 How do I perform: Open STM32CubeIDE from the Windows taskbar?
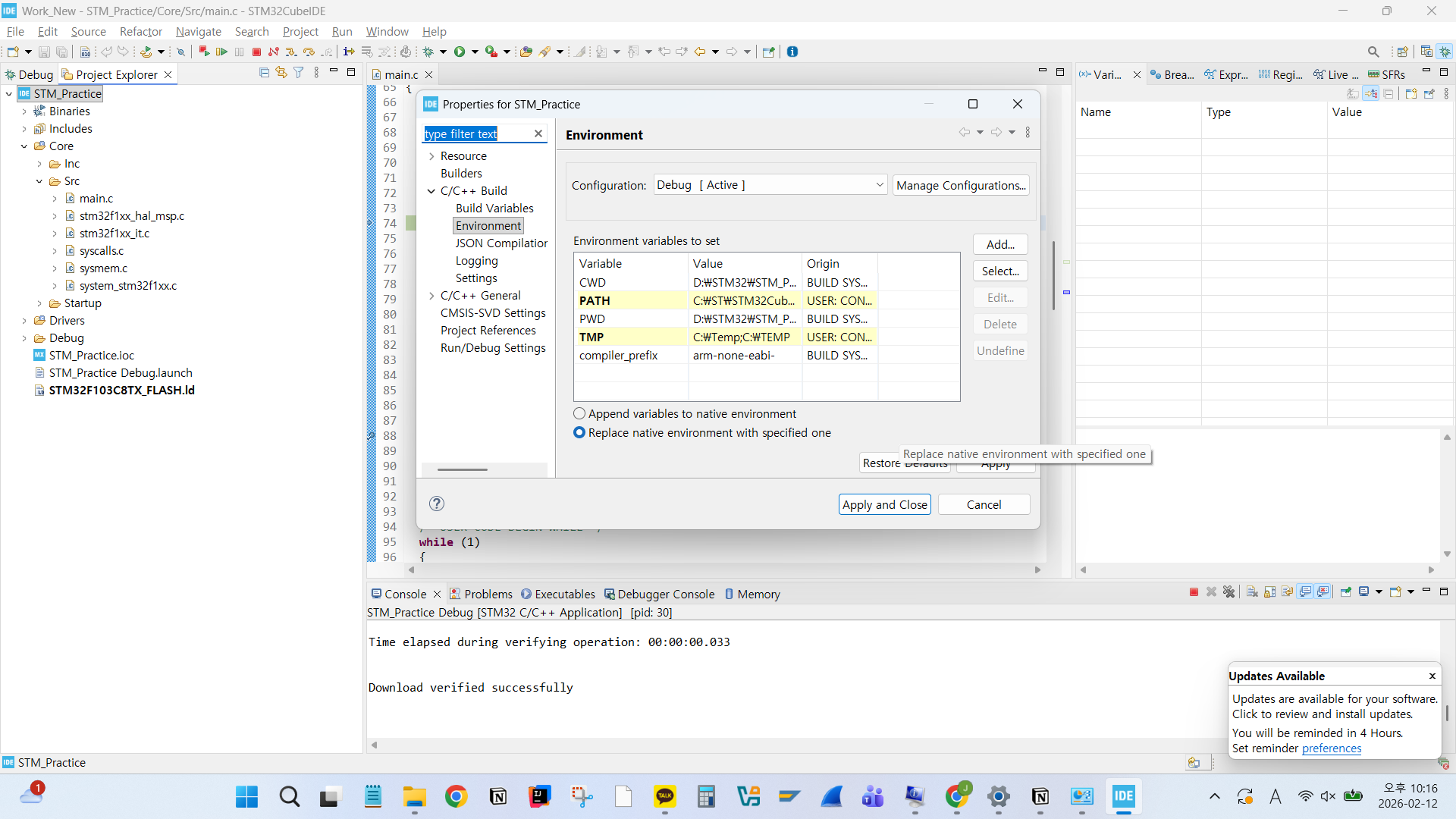[x=1123, y=796]
